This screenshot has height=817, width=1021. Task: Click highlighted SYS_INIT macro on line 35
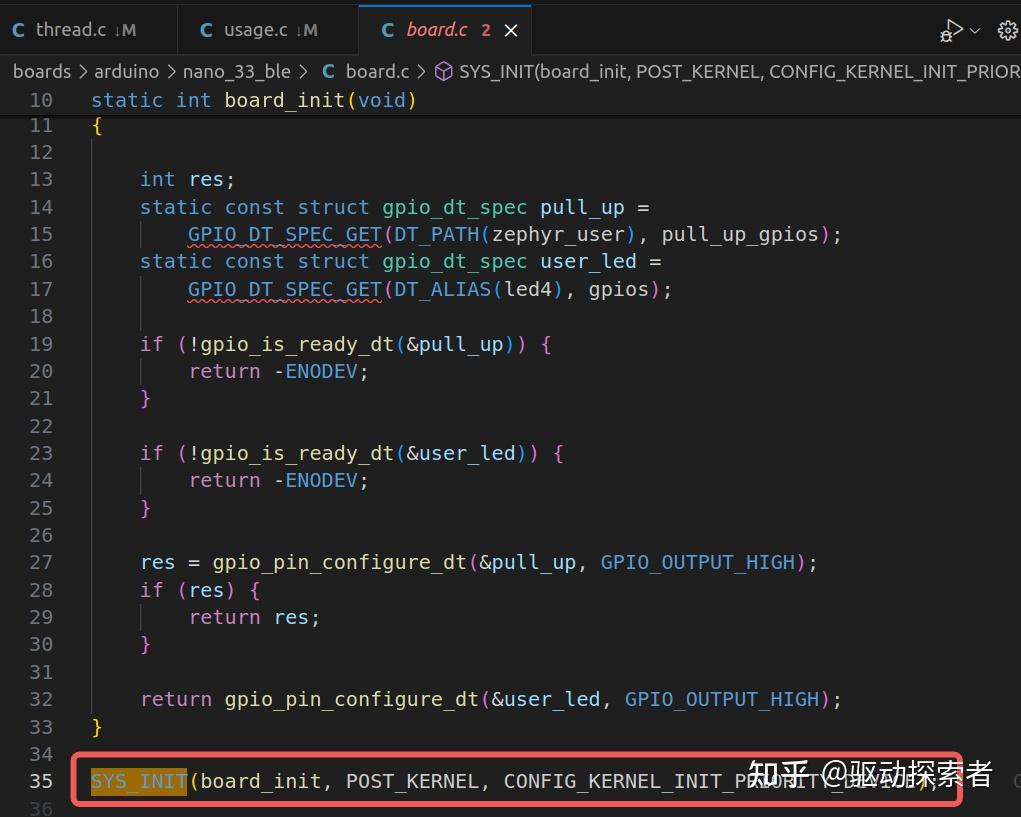pos(139,781)
